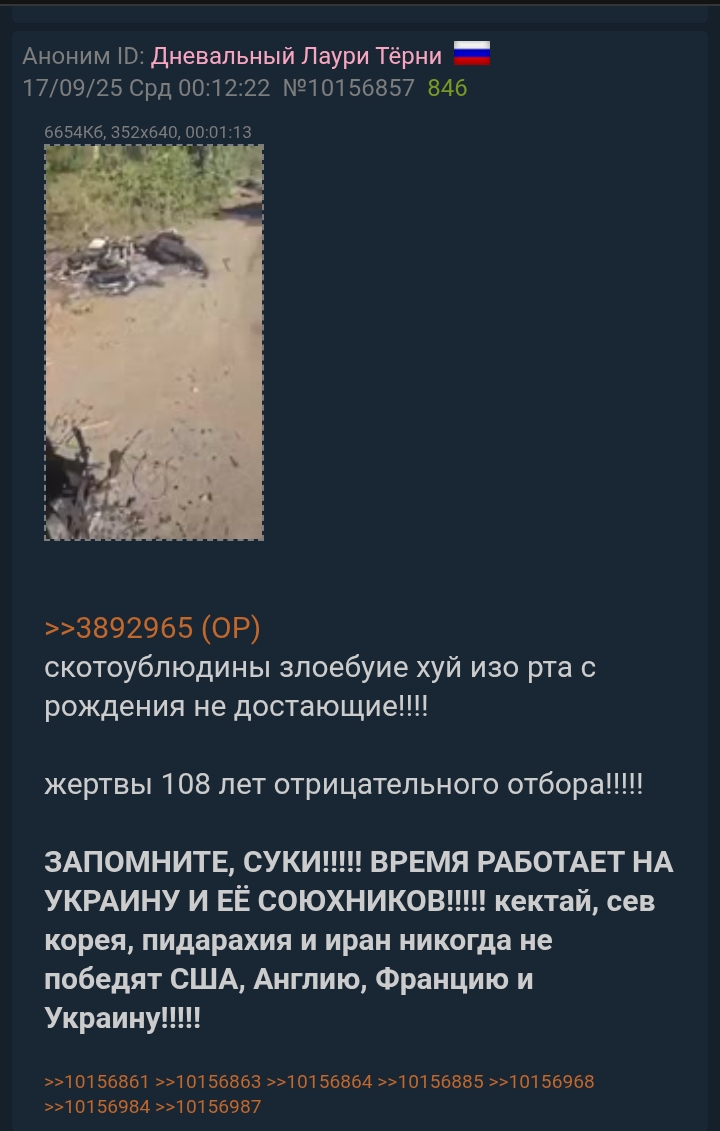The image size is (720, 1131).
Task: Open the file info 6654Кб, 352x640, 00:01:13
Action: coord(148,132)
